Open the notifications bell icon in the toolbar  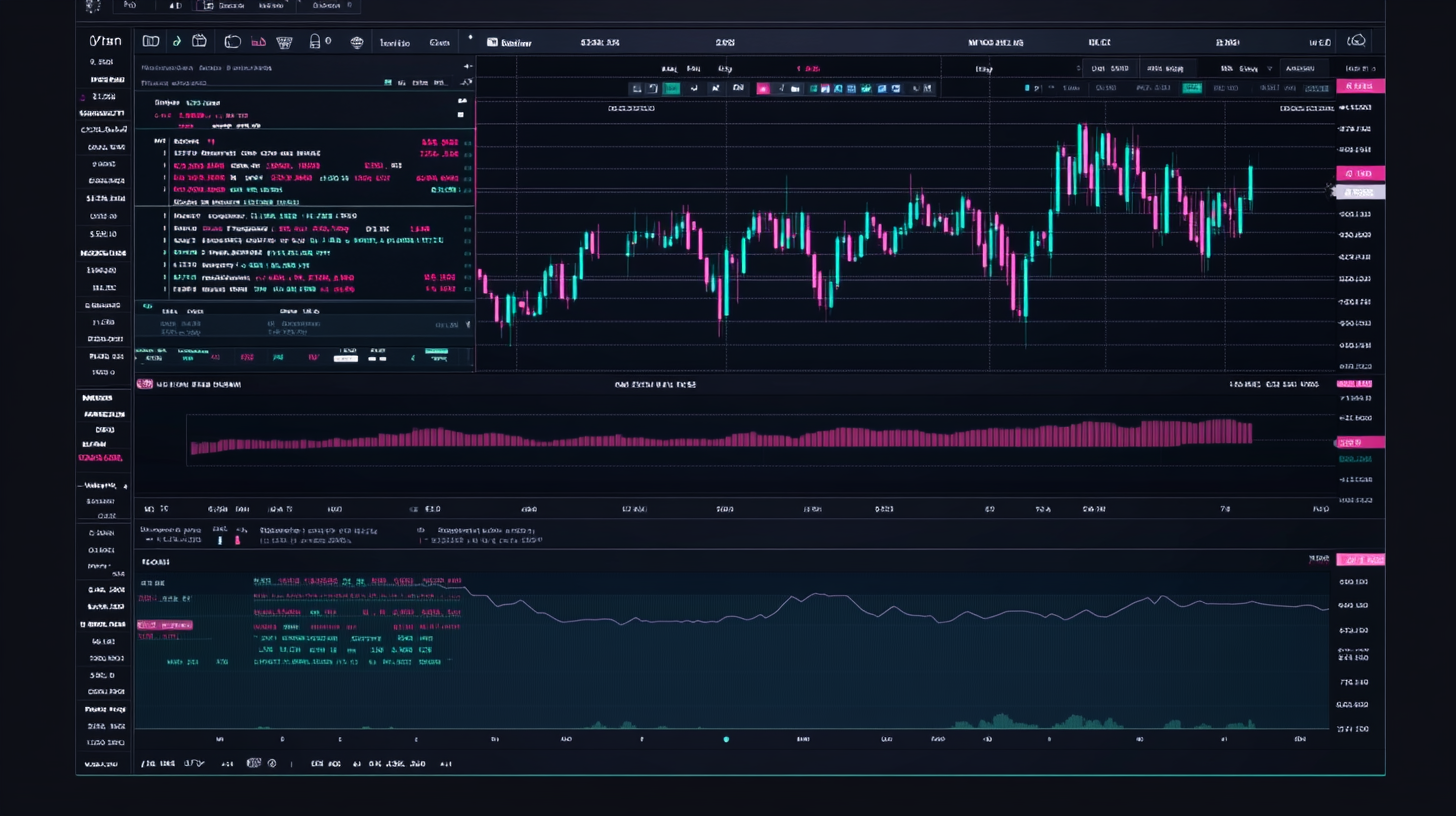[x=316, y=41]
